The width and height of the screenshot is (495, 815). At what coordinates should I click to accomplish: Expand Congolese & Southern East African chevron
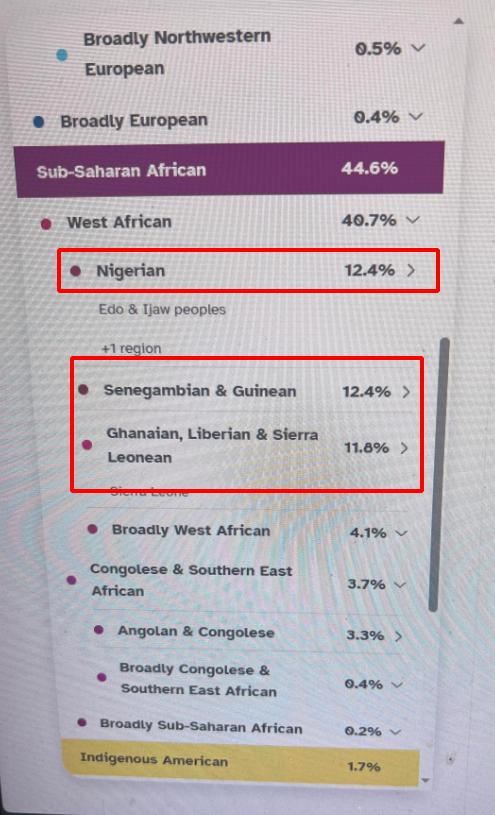tap(399, 585)
